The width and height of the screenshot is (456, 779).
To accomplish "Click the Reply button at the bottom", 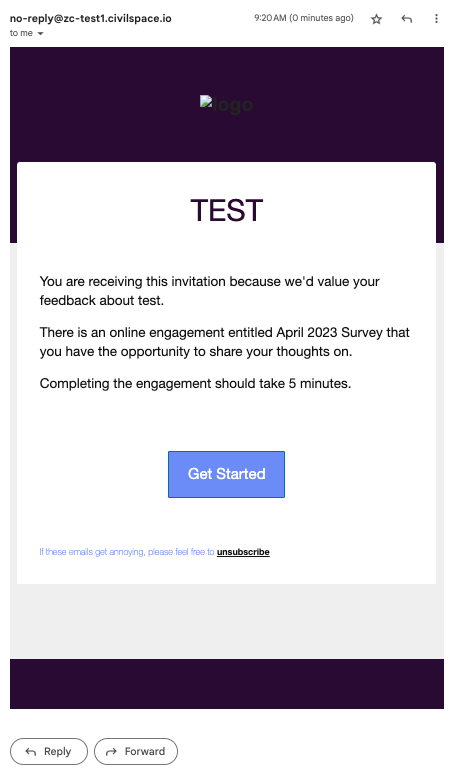I will [49, 751].
